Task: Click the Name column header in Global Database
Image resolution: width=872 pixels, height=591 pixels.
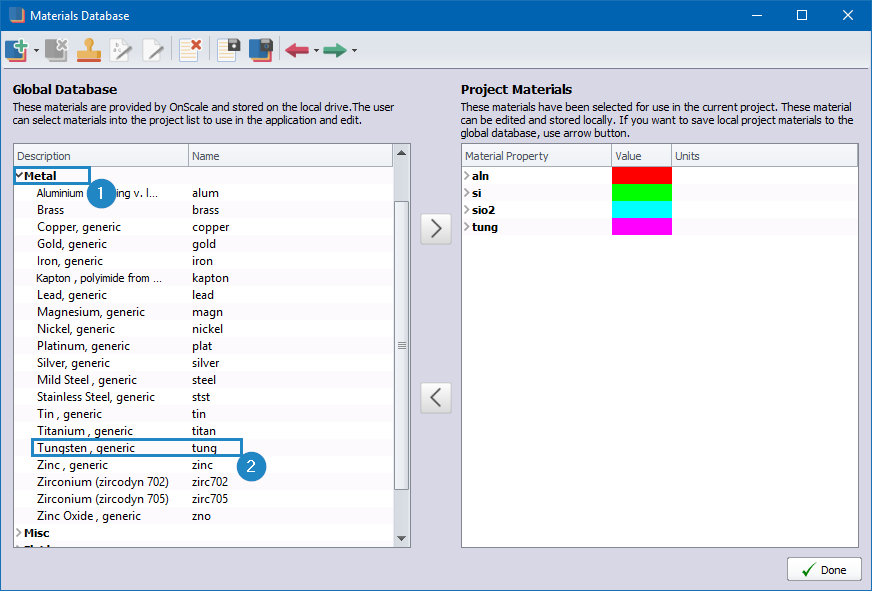Action: pos(290,156)
